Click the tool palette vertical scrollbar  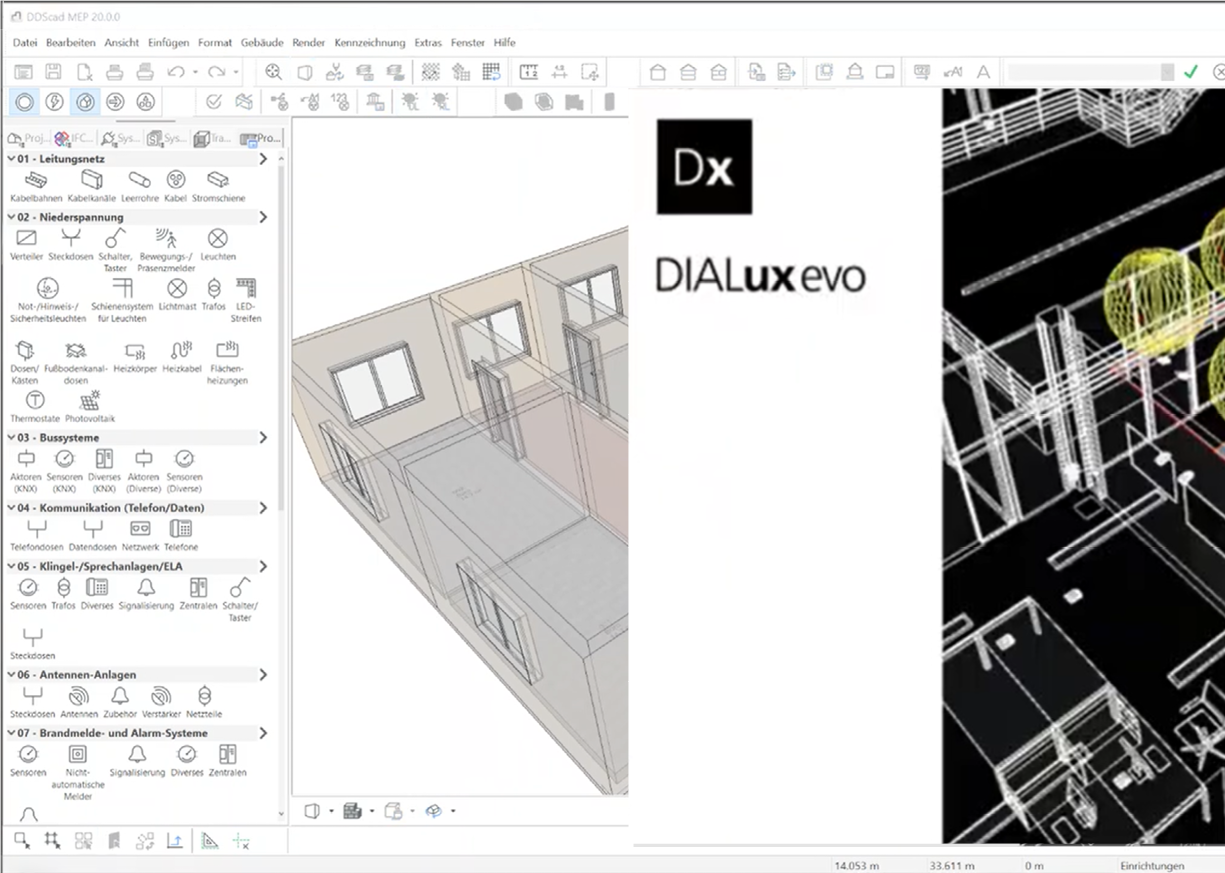(282, 340)
